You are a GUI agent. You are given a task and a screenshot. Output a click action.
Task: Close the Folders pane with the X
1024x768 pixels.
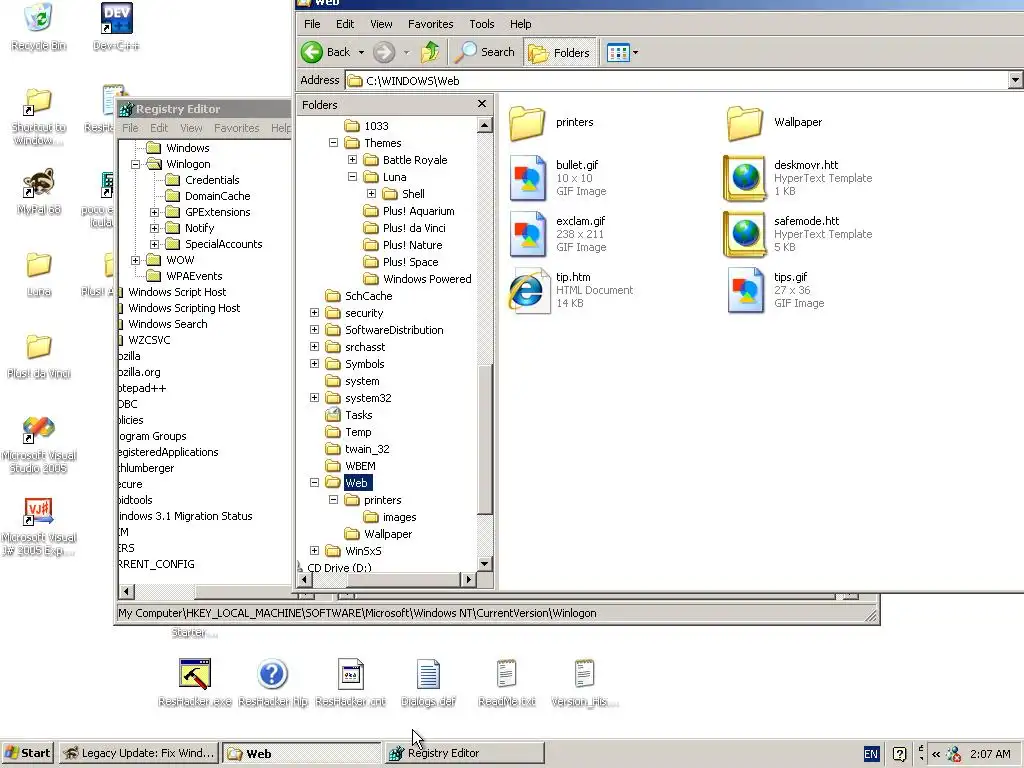pos(482,104)
